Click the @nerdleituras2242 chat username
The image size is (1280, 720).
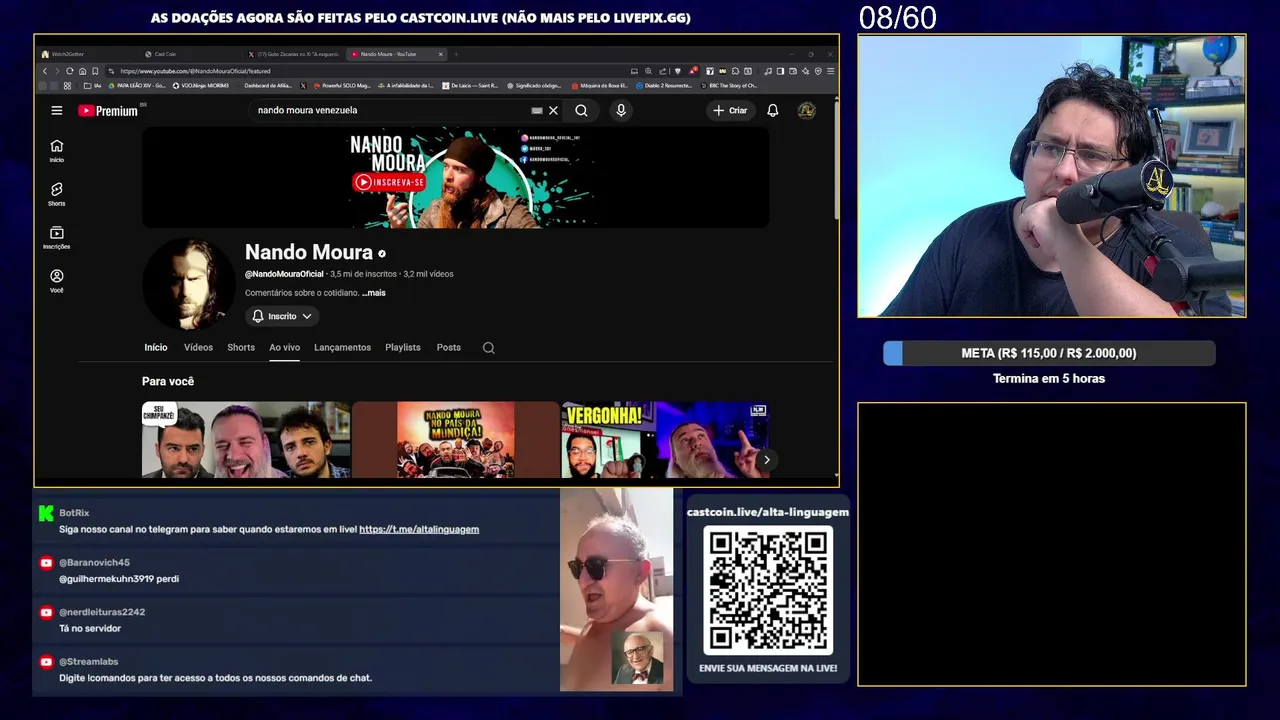point(102,612)
